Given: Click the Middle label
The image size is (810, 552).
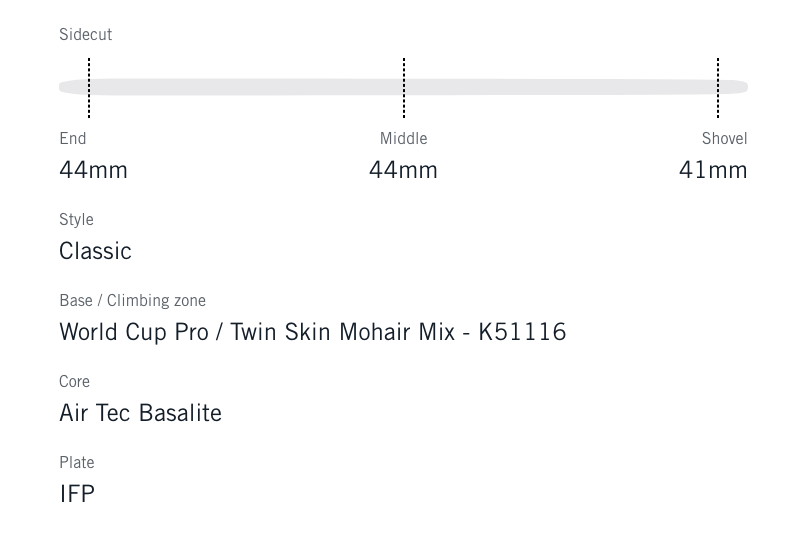Looking at the screenshot, I should click(x=403, y=139).
